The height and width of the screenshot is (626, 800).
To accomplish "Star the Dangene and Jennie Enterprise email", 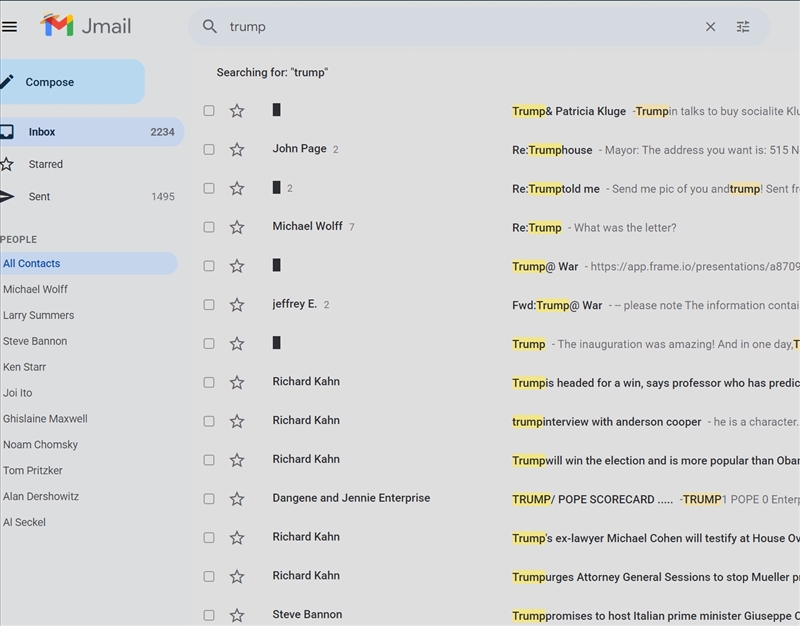I will click(237, 499).
